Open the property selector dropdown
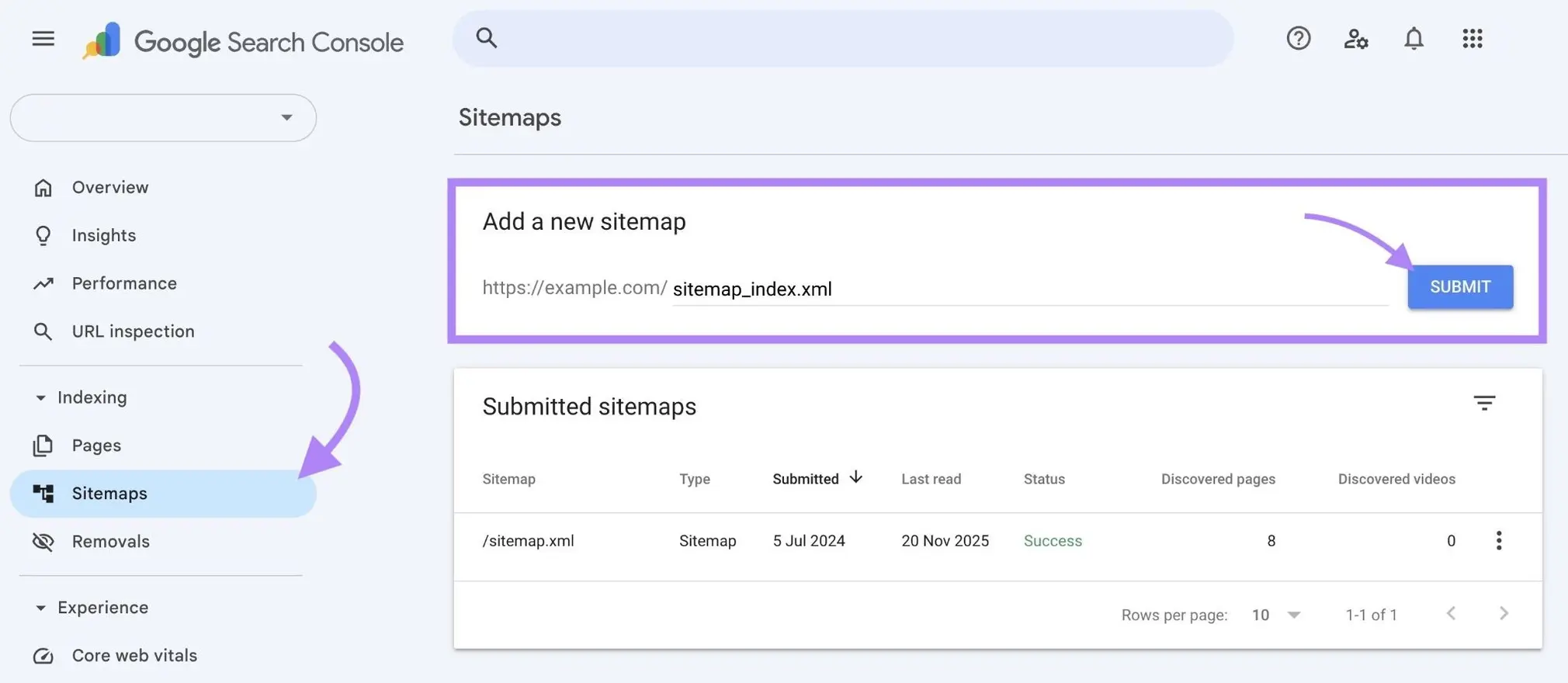Image resolution: width=1568 pixels, height=683 pixels. tap(163, 118)
